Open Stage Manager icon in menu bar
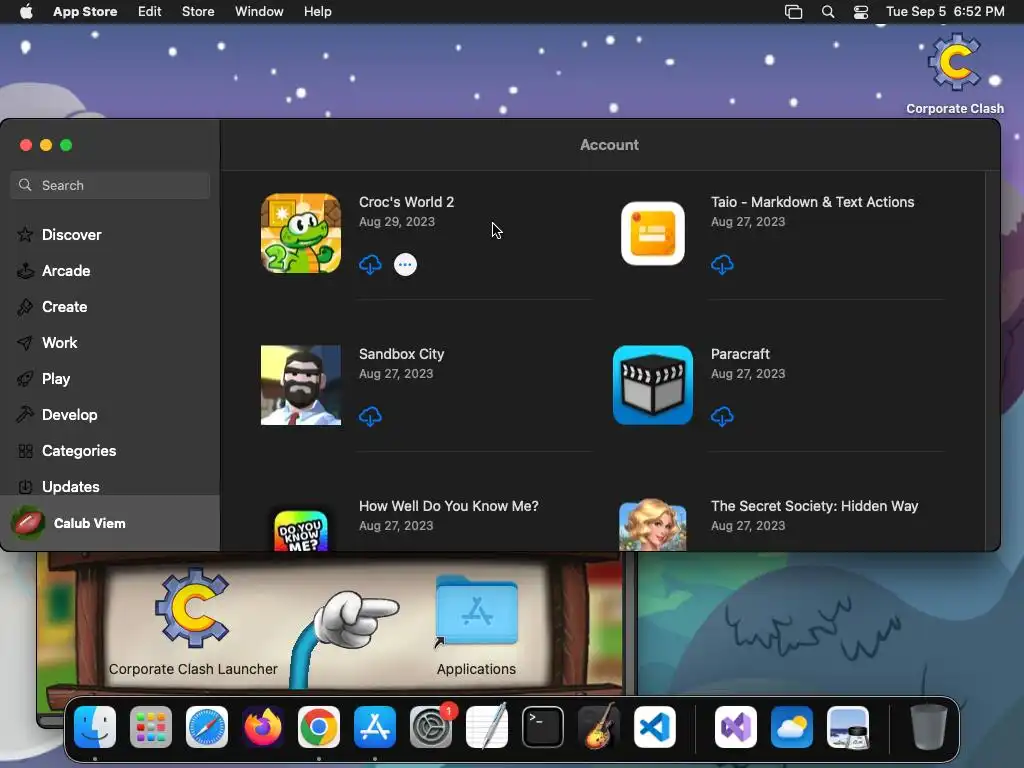Image resolution: width=1024 pixels, height=768 pixels. pos(793,12)
